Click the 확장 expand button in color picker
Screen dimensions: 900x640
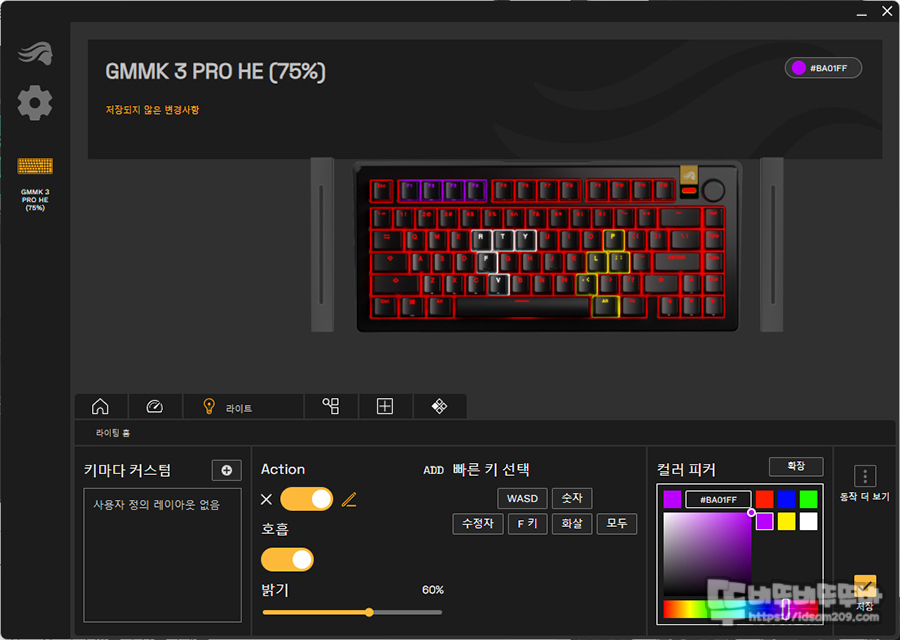click(796, 466)
